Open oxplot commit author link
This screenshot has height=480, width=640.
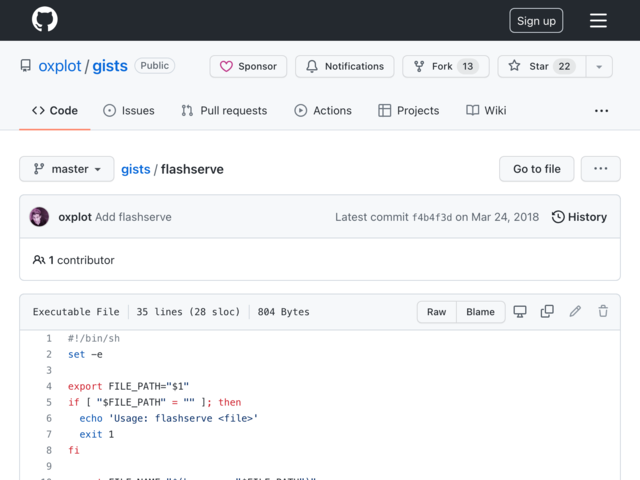click(75, 217)
